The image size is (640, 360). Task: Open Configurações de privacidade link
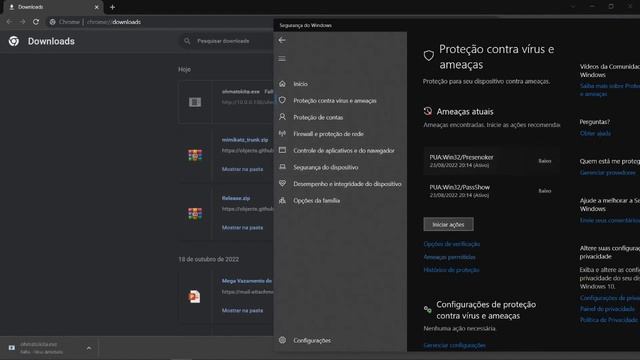pyautogui.click(x=610, y=298)
